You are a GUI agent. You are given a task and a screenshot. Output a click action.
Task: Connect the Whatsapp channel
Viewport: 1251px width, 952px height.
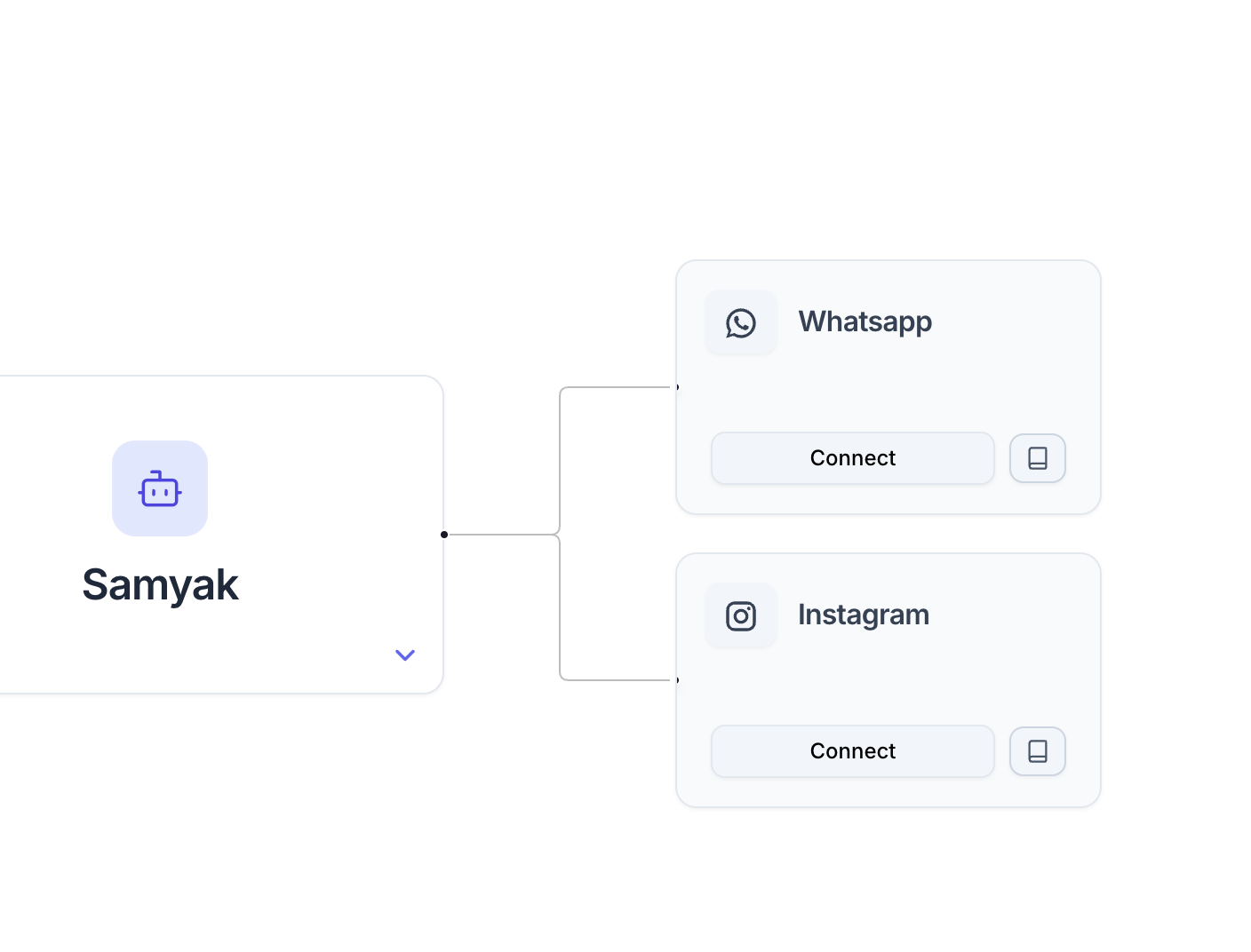[x=853, y=458]
